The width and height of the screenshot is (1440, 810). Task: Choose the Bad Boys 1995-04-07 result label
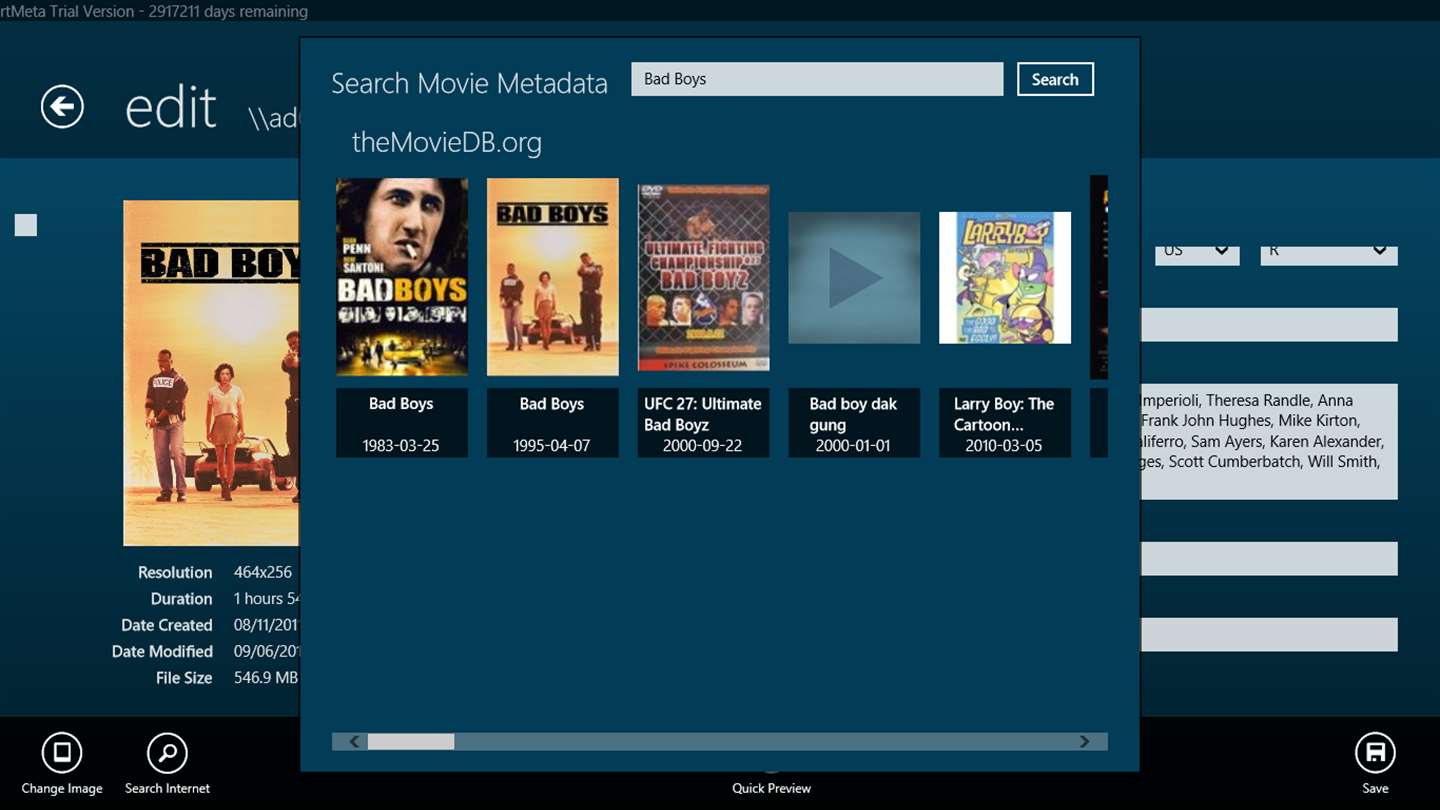pos(552,423)
